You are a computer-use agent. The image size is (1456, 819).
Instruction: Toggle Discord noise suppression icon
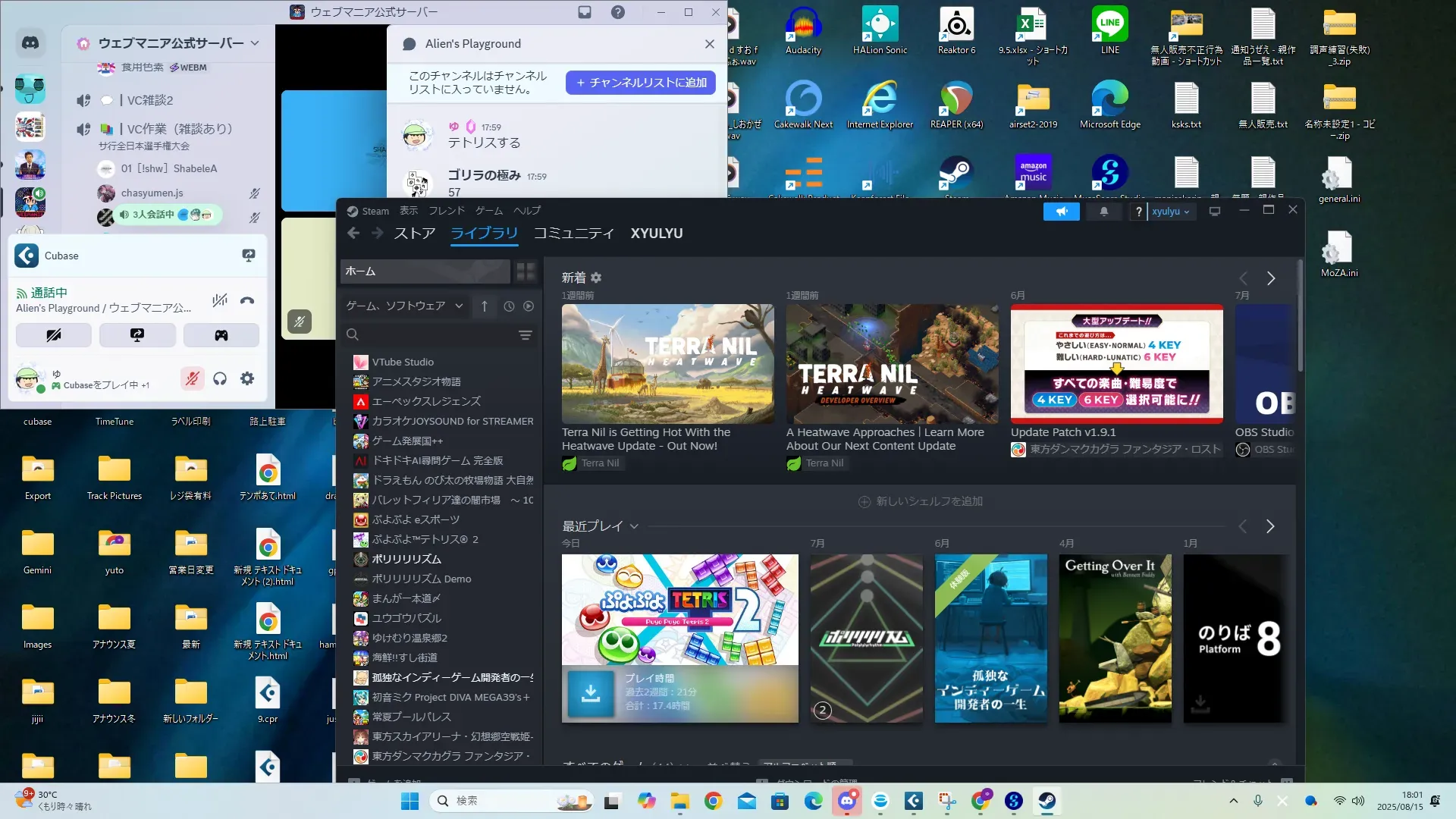tap(220, 300)
